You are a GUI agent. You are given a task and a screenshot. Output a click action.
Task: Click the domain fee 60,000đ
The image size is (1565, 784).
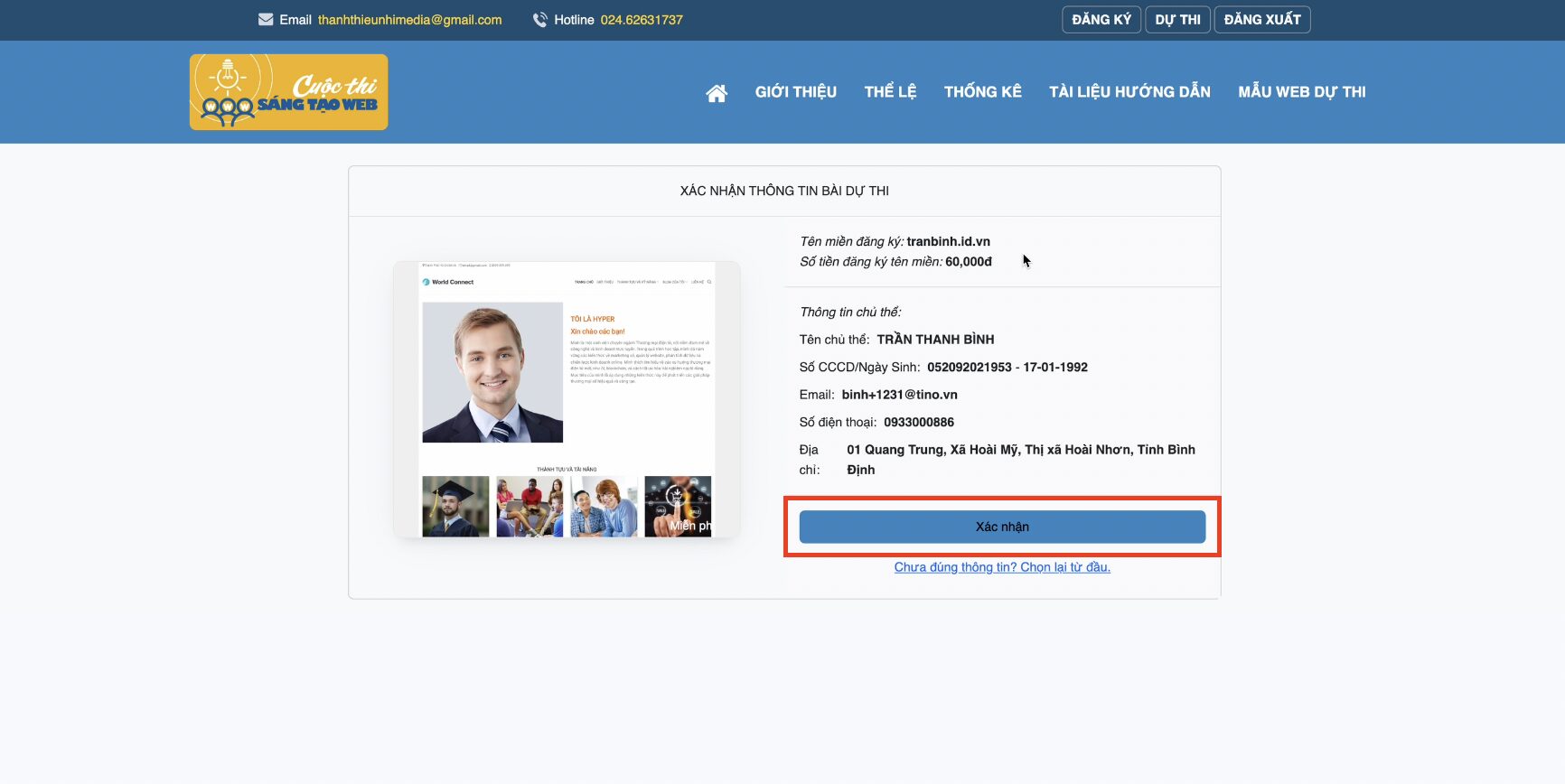(969, 262)
